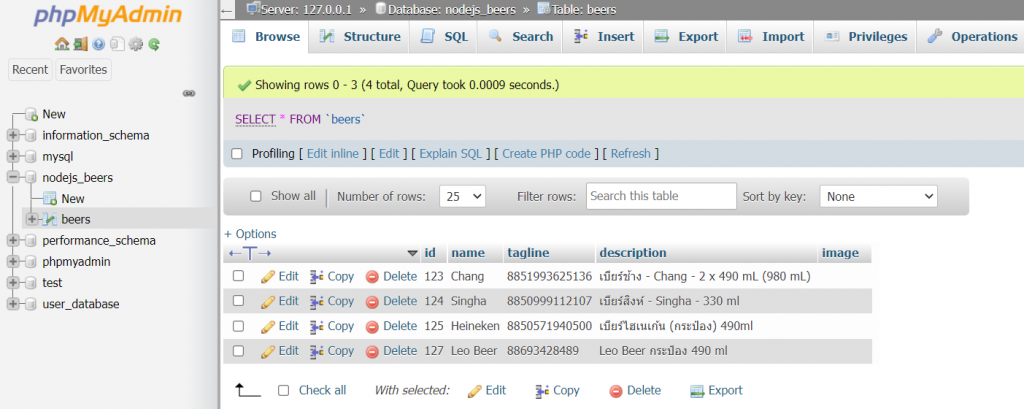Screen dimensions: 1024x409
Task: Click the collapse panel arrow icon at top
Action: [227, 10]
